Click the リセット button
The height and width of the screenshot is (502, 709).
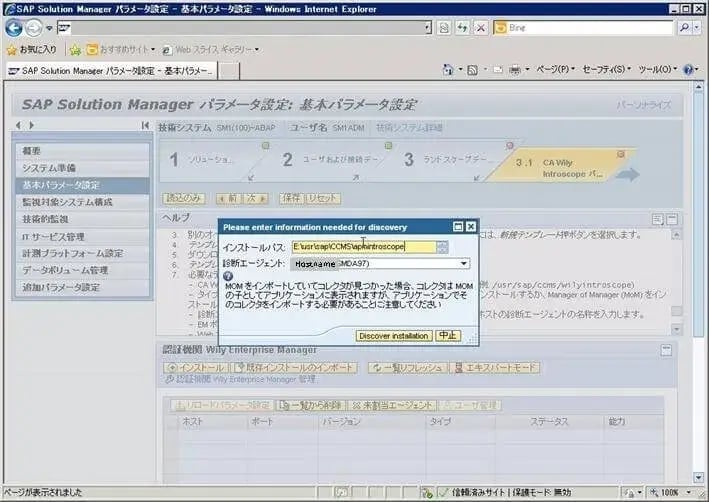323,198
